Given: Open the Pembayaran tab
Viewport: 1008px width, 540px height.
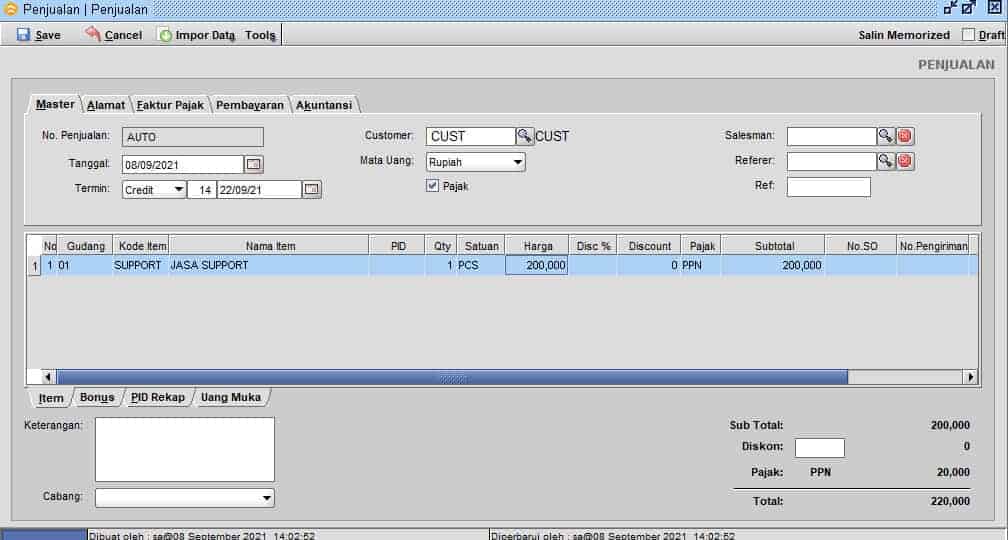Looking at the screenshot, I should [250, 104].
